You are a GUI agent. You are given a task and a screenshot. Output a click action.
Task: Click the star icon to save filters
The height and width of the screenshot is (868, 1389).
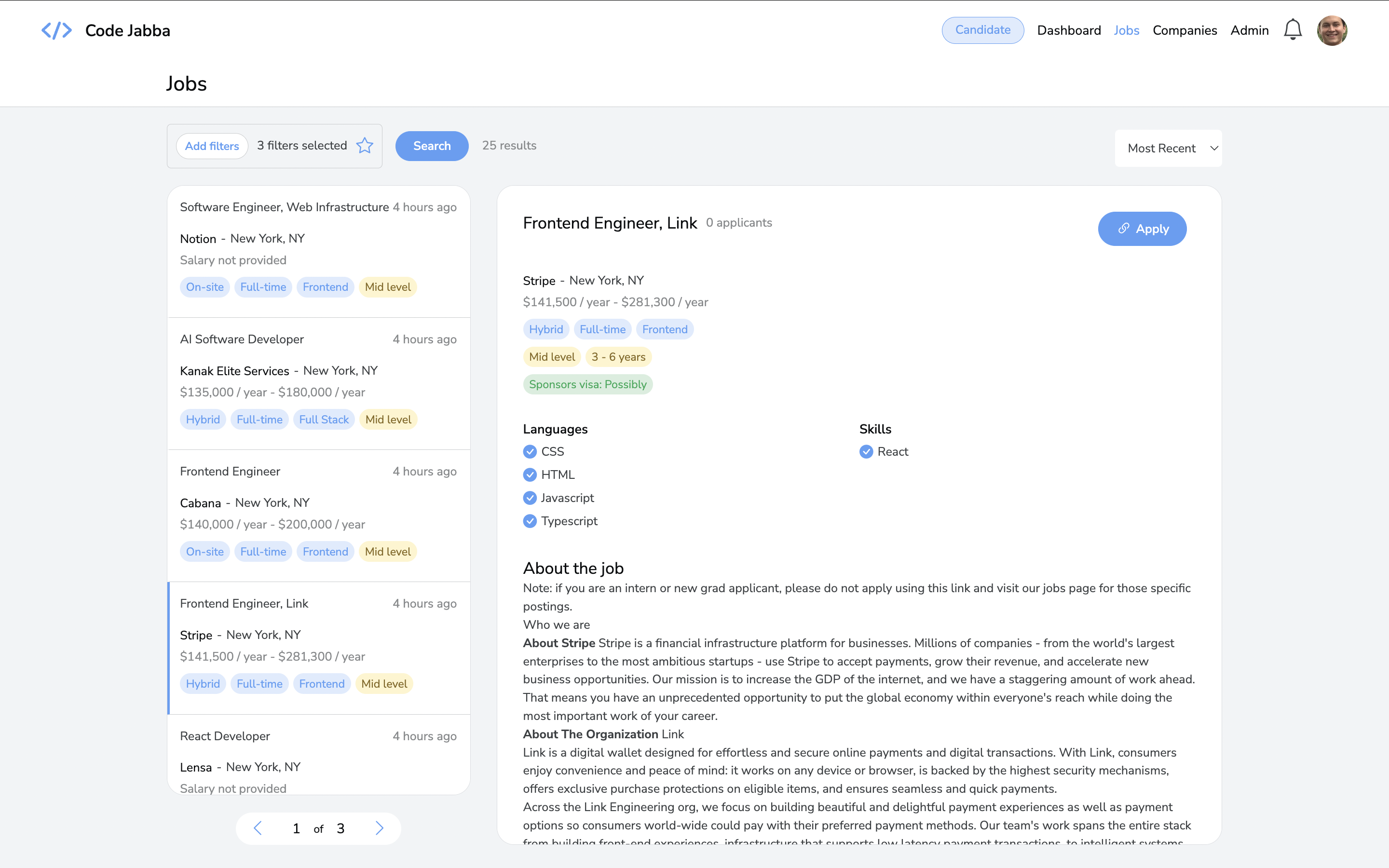tap(365, 146)
